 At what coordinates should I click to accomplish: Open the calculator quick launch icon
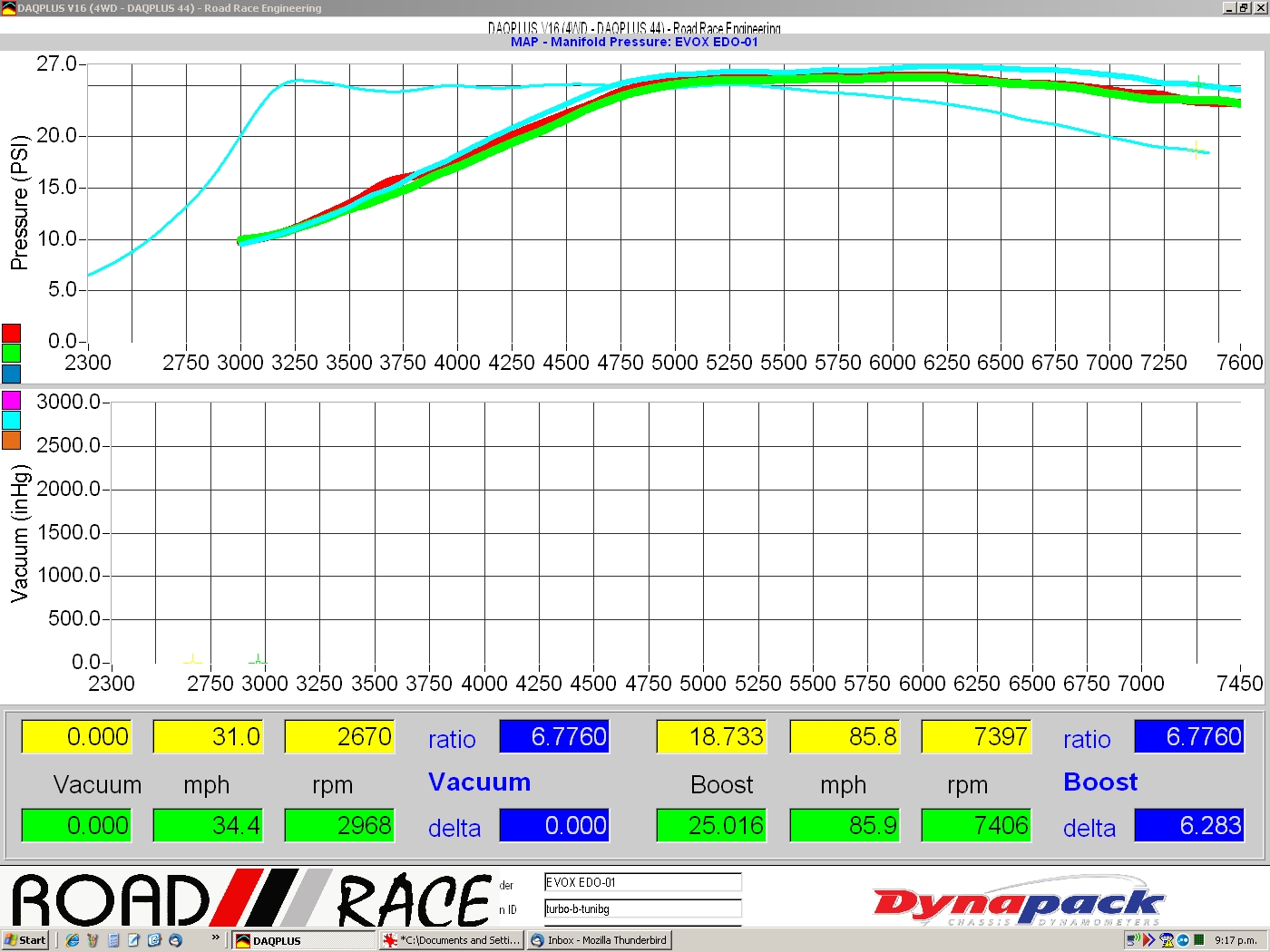(113, 940)
